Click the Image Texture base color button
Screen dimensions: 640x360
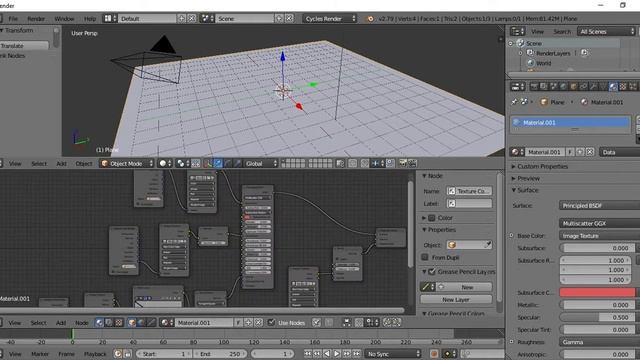[x=599, y=236]
